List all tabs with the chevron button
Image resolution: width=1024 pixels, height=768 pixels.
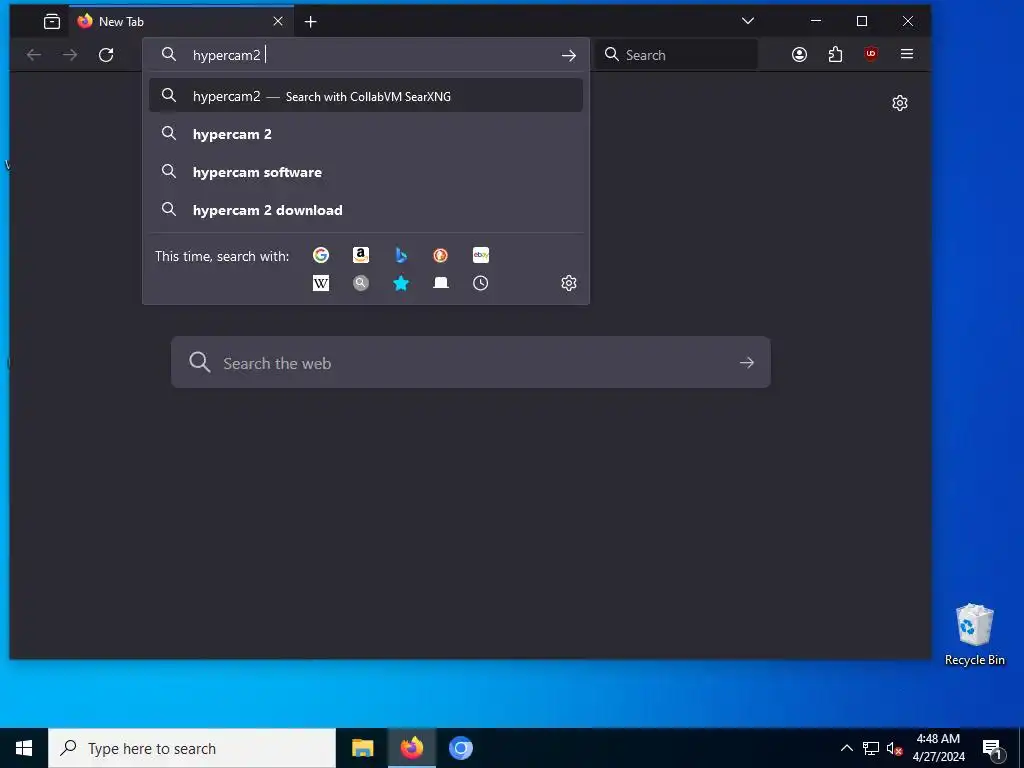(748, 21)
